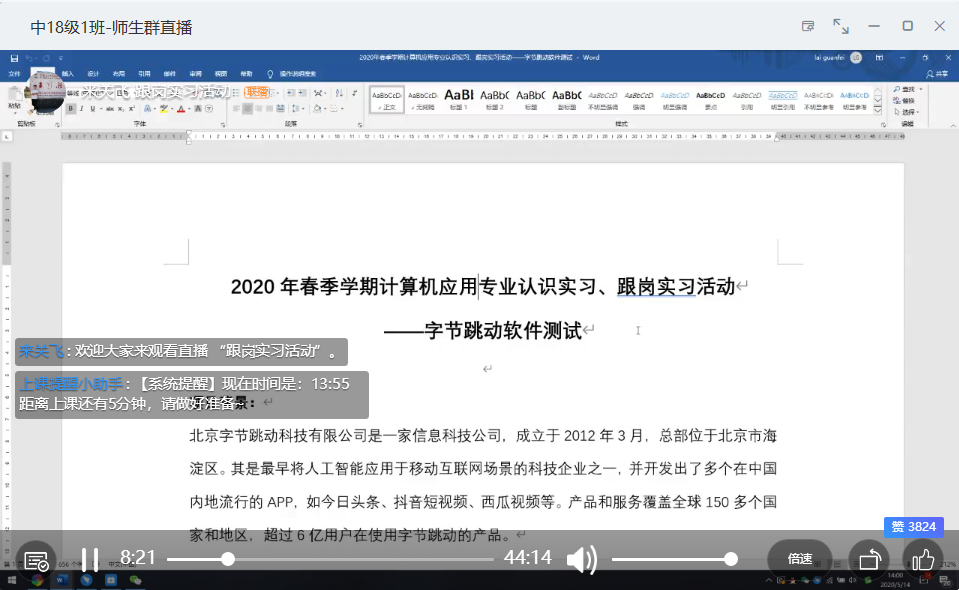This screenshot has width=959, height=590.
Task: Click paragraph shading paint bucket icon
Action: (x=317, y=109)
